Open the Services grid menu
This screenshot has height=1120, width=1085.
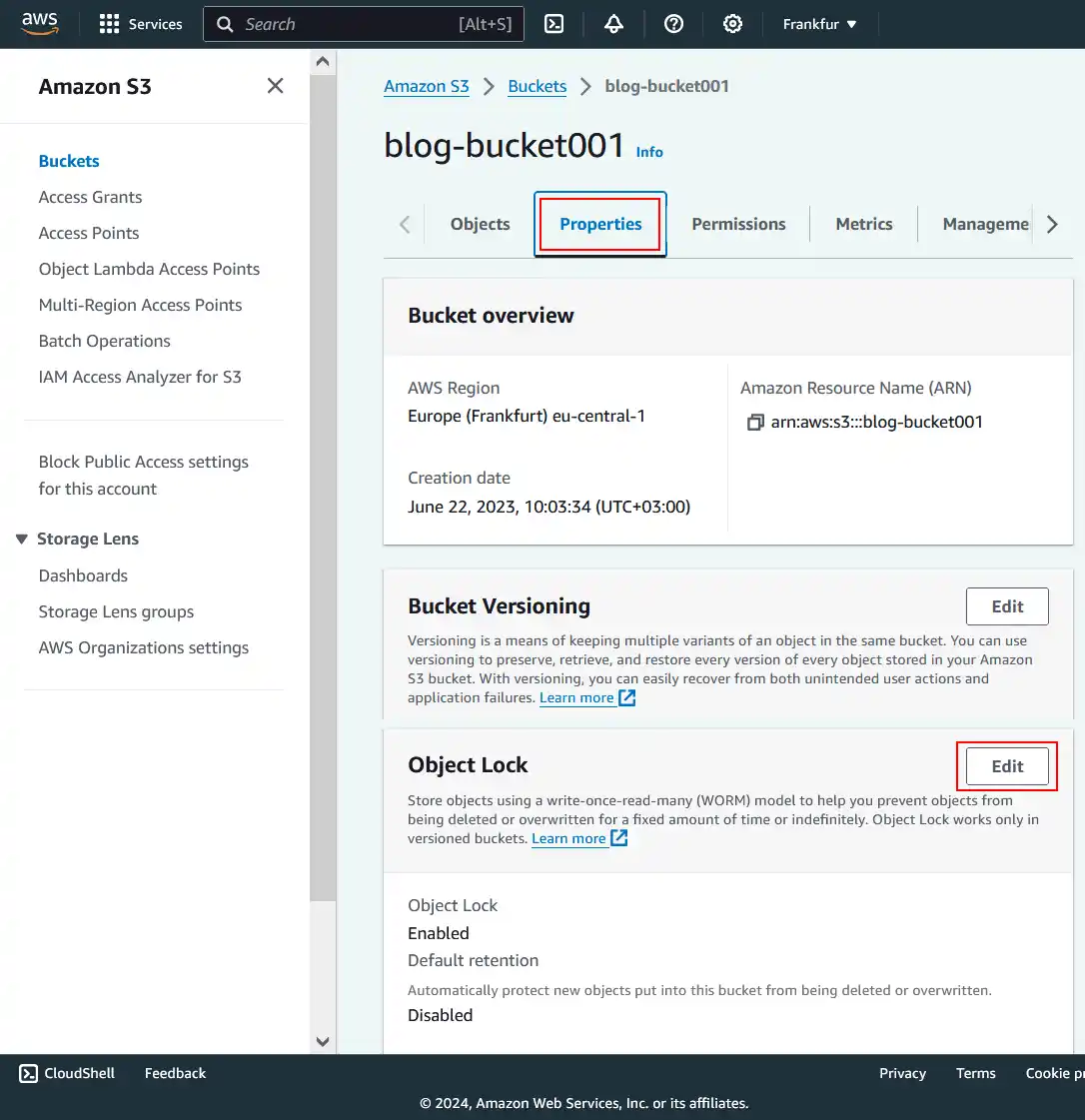pos(109,24)
